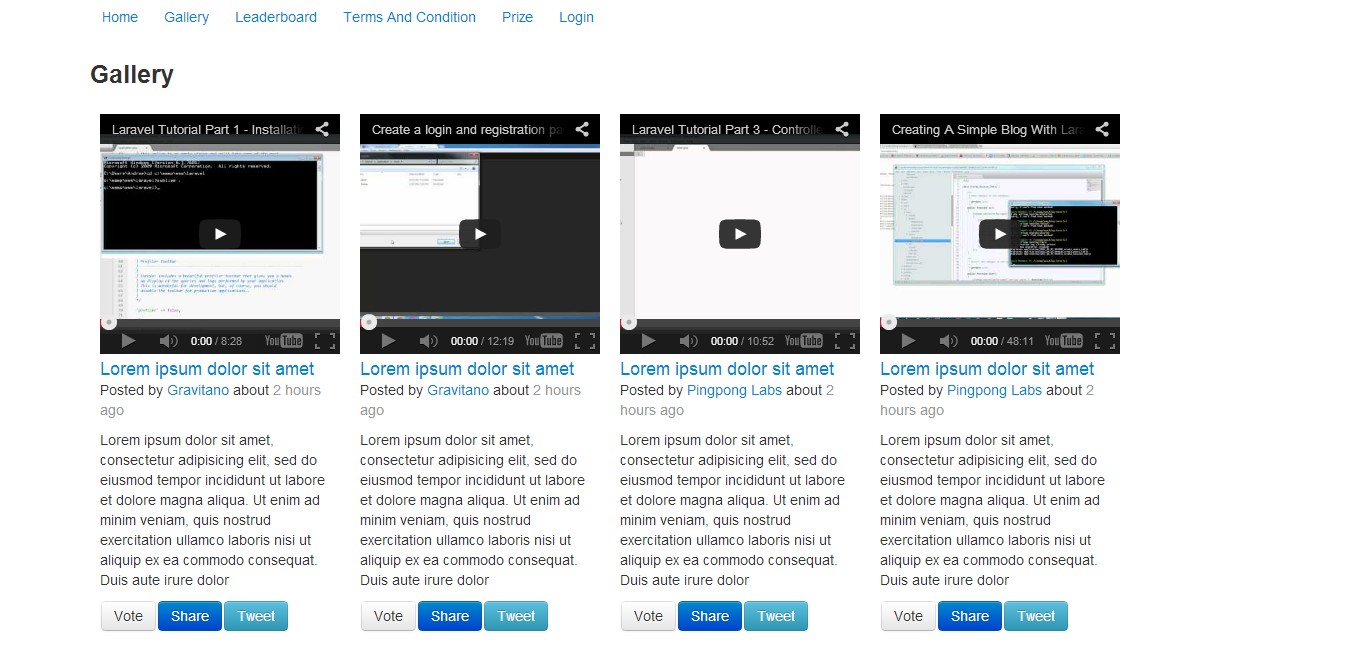Image resolution: width=1349 pixels, height=662 pixels.
Task: Start the Simple Blog video with the center play button
Action: 1000,234
